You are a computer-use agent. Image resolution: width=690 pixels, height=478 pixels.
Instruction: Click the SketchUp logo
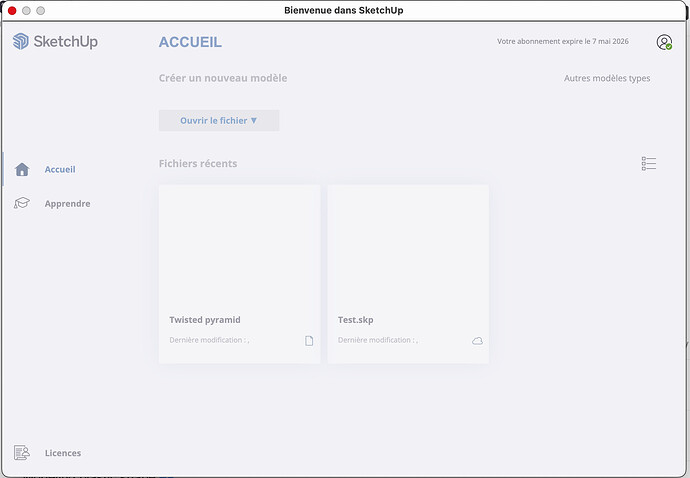(55, 41)
